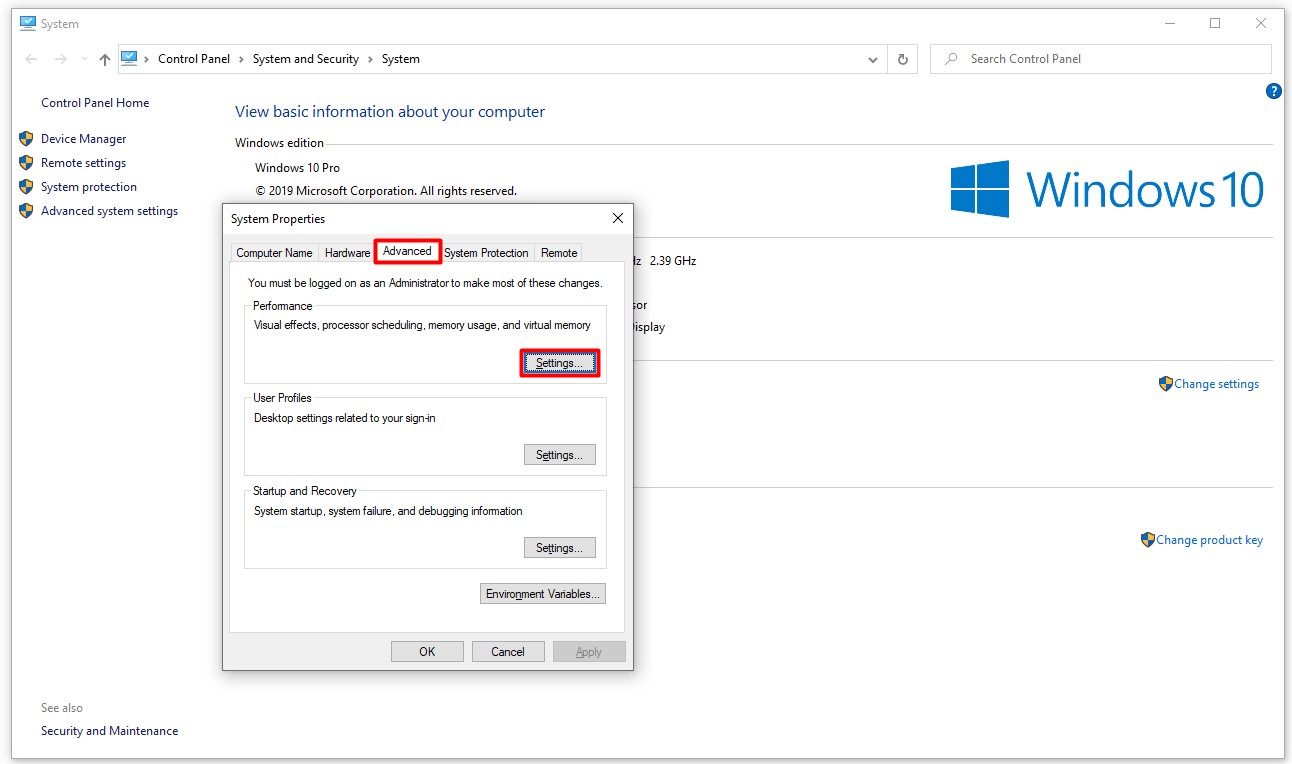Close the System Properties dialog
The height and width of the screenshot is (764, 1292).
pyautogui.click(x=617, y=218)
